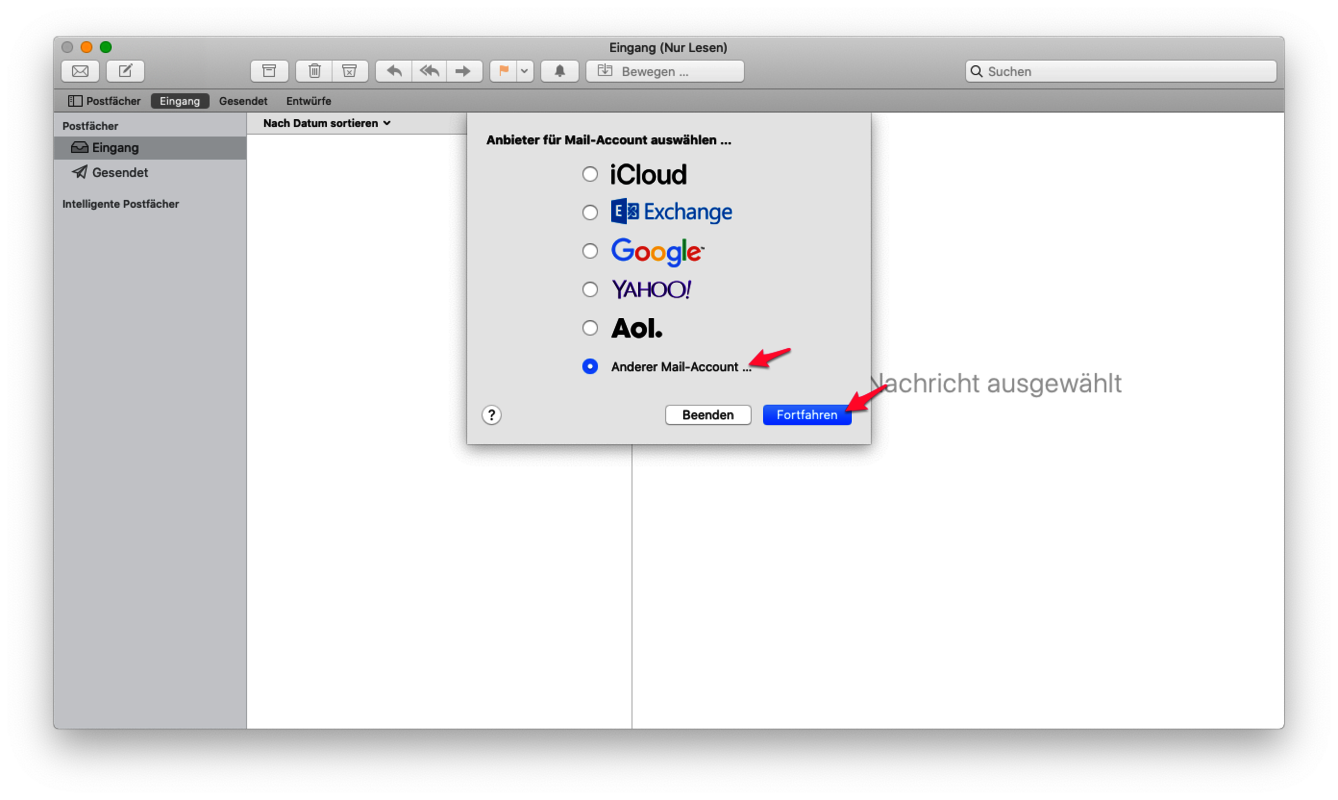Click the Postfächer sidebar section heading
Image resolution: width=1338 pixels, height=800 pixels.
(90, 126)
